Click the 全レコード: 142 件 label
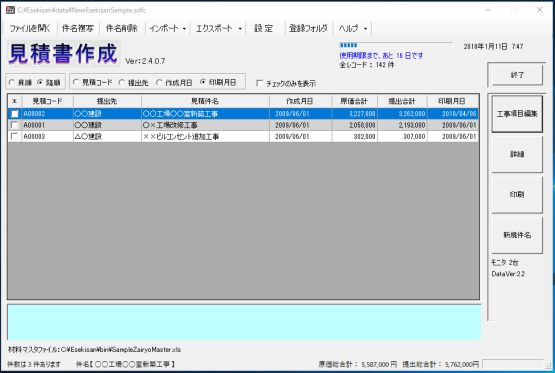Screen dimensions: 555x373 pos(366,65)
